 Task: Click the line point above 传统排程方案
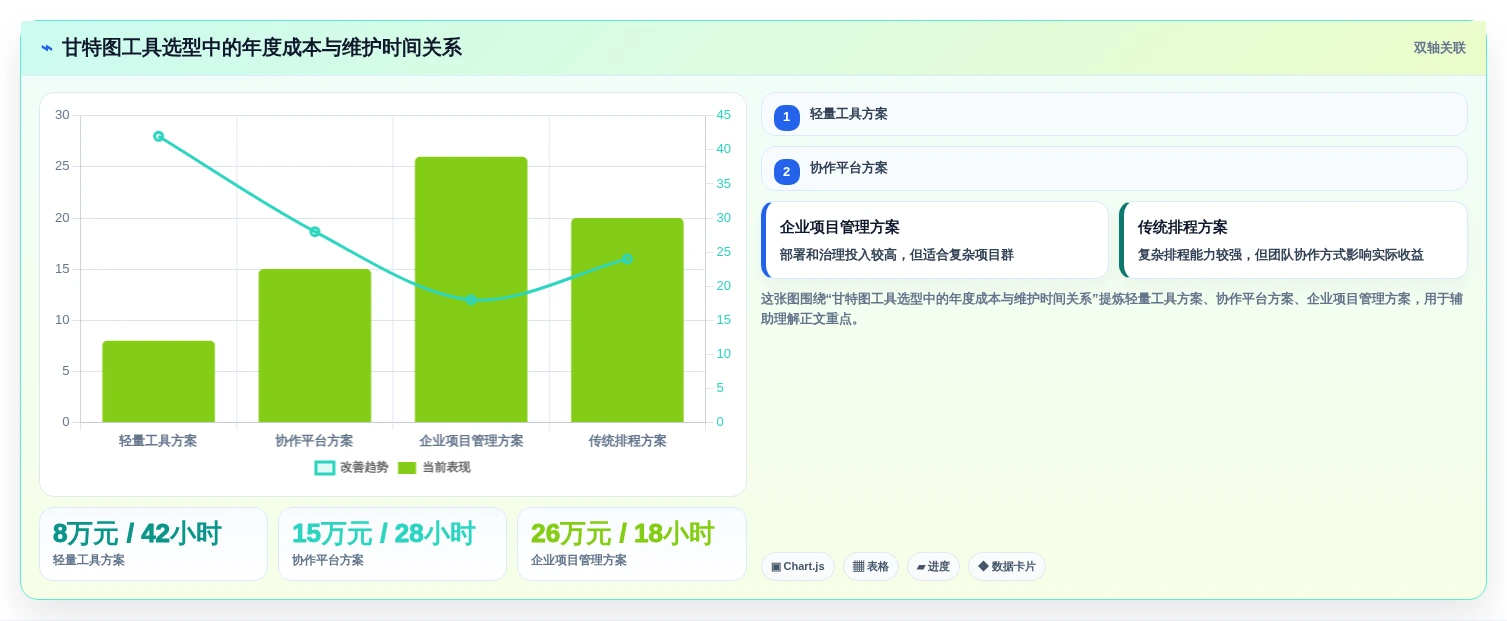(x=627, y=259)
